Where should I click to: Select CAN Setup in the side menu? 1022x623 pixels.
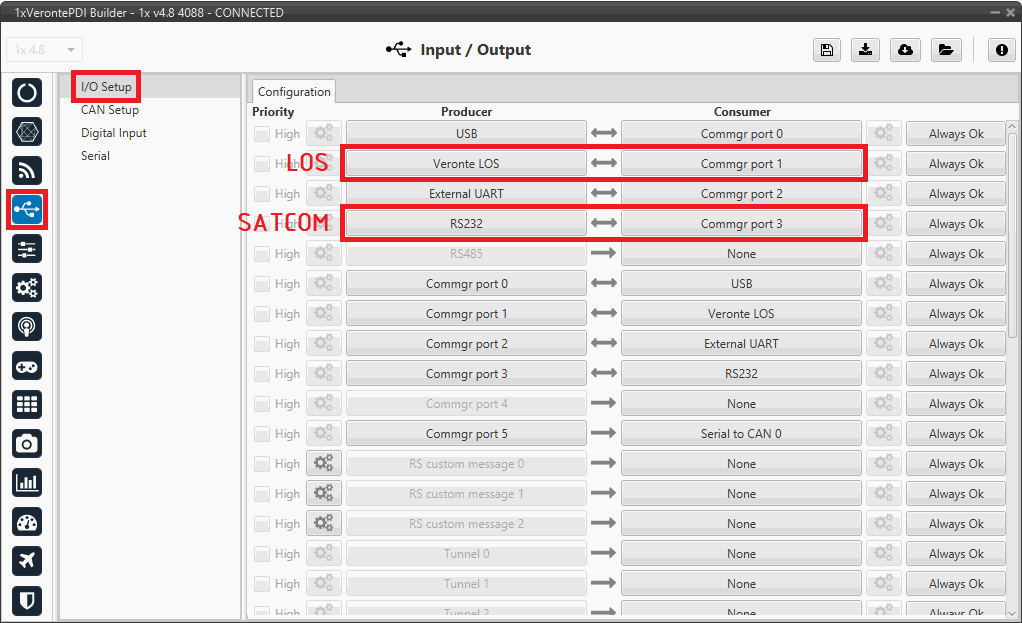coord(110,110)
